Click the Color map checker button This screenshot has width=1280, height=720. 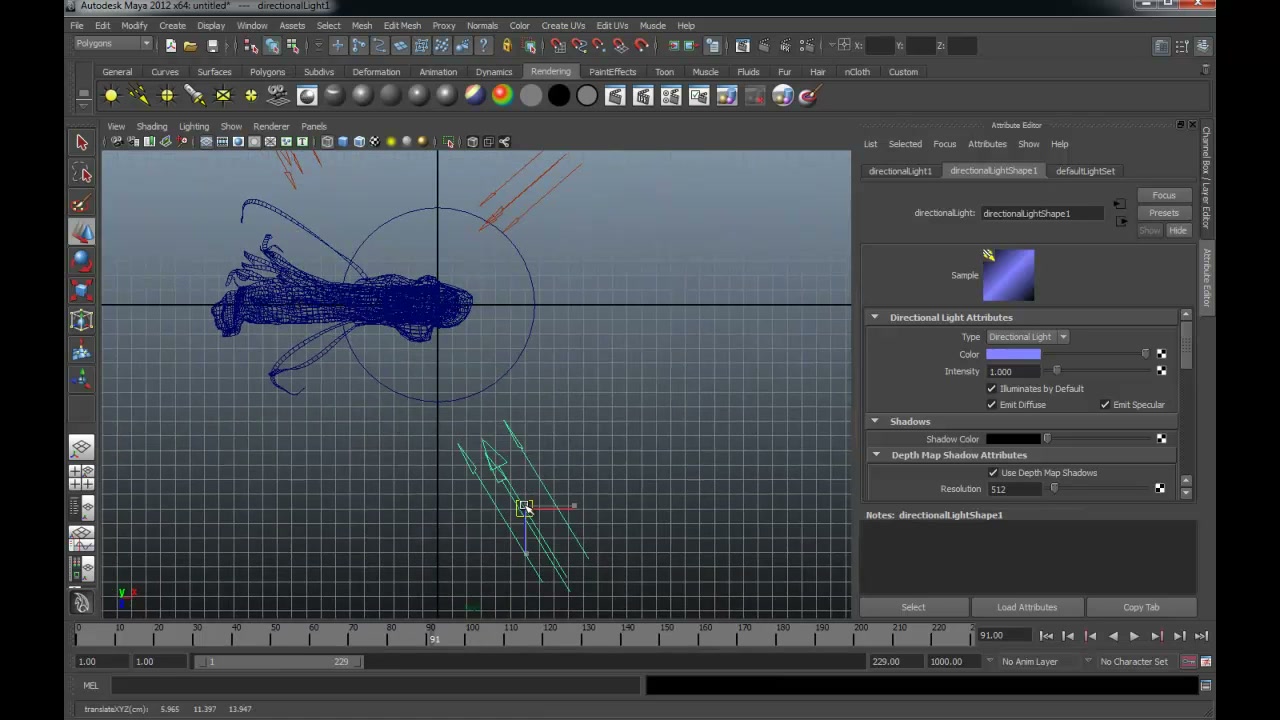1161,354
